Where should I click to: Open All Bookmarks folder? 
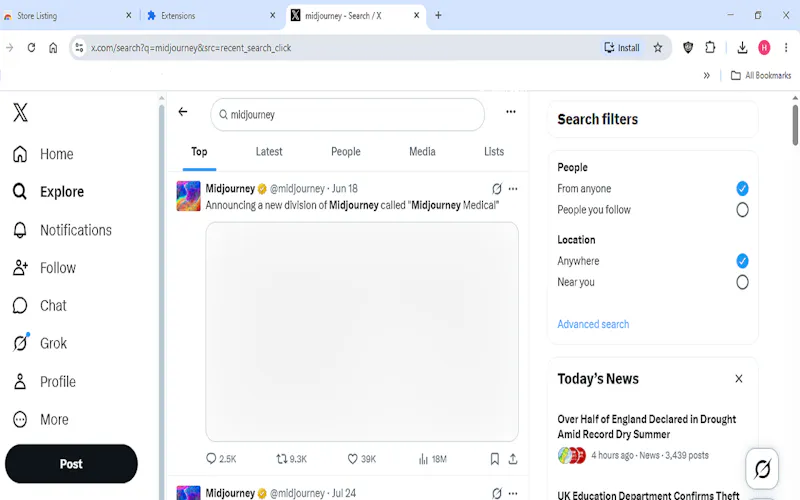761,76
